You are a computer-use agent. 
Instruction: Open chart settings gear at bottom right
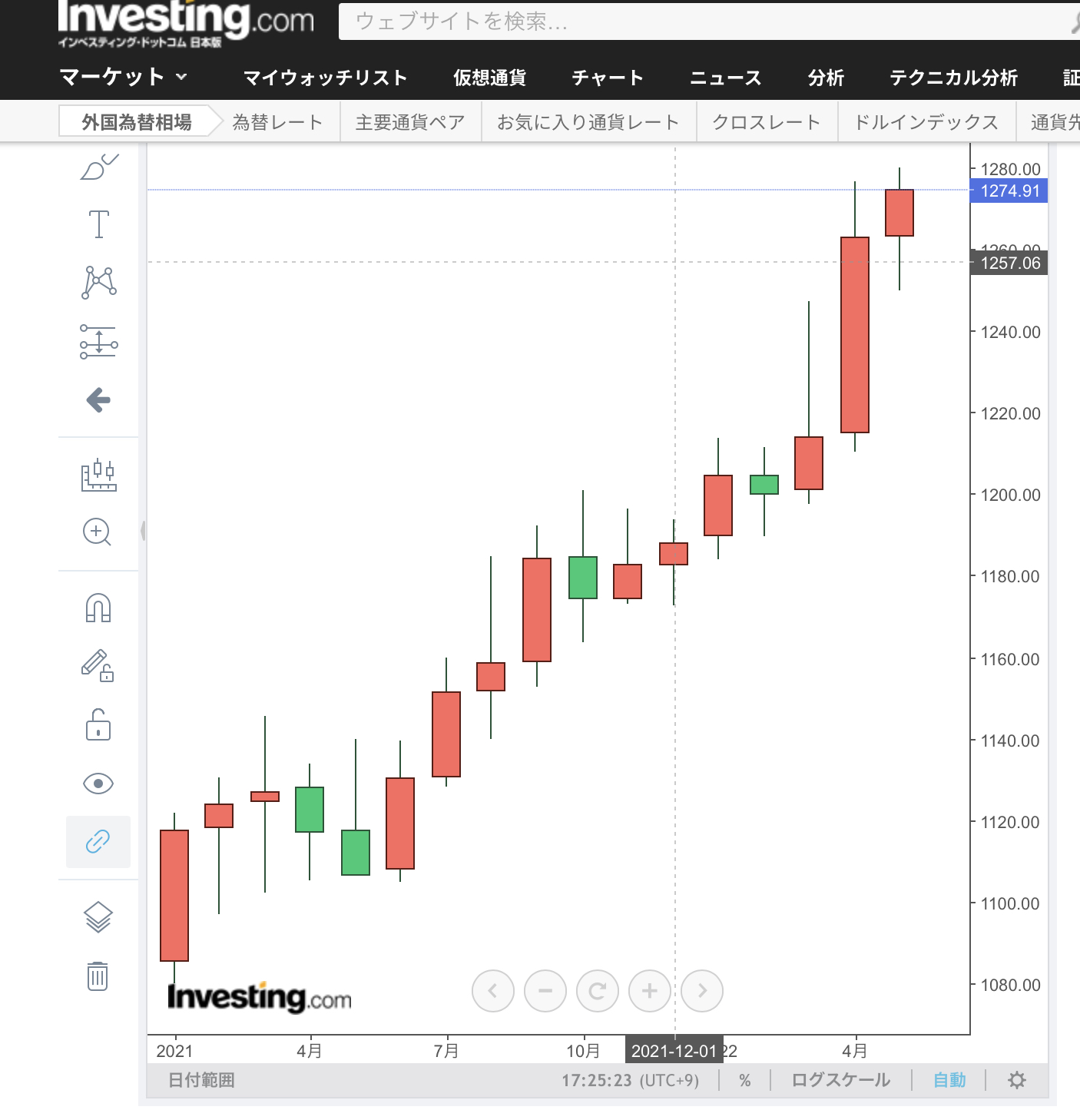click(1017, 1080)
